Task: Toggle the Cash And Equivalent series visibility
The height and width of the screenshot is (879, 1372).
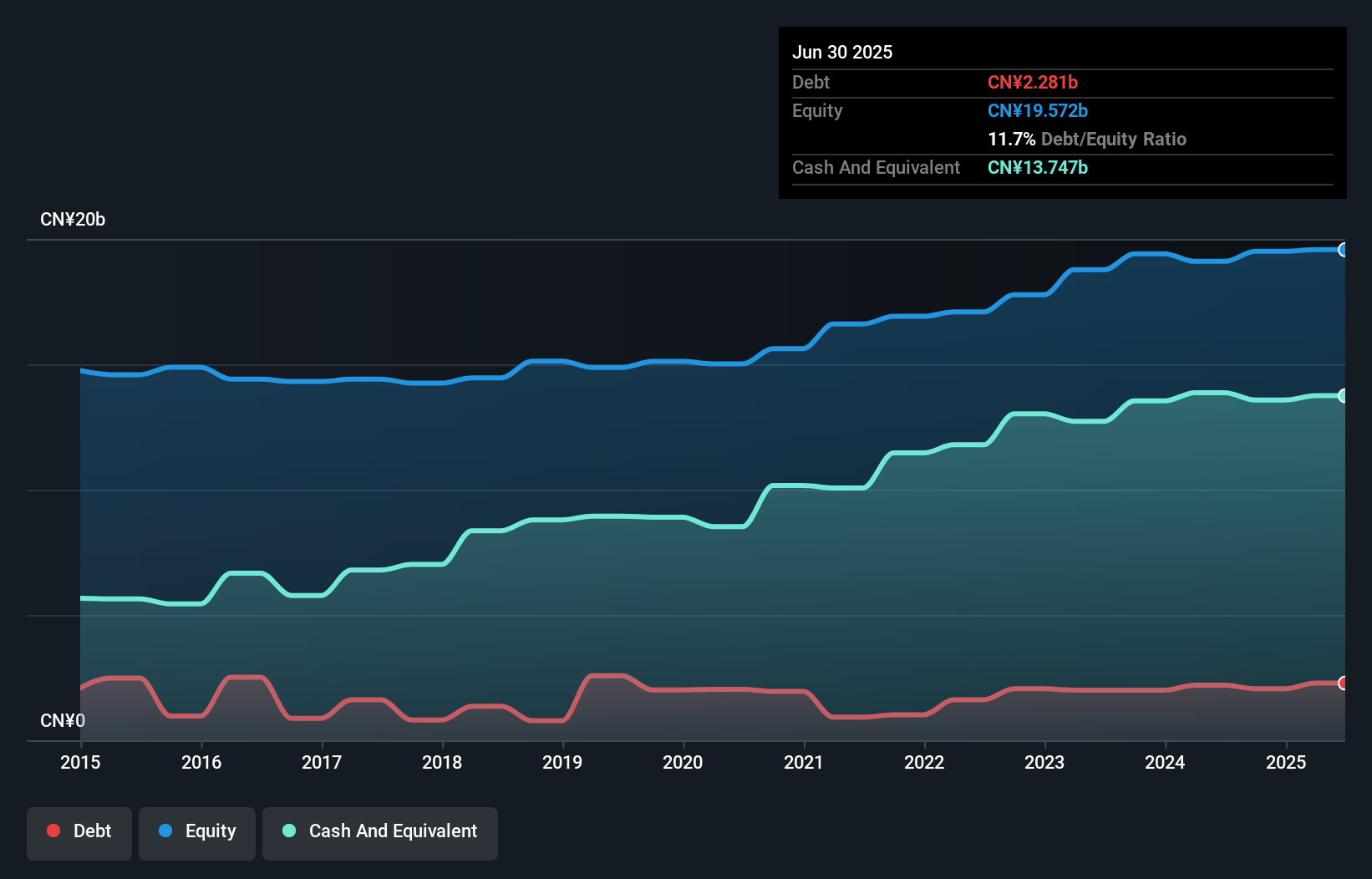Action: pos(380,831)
